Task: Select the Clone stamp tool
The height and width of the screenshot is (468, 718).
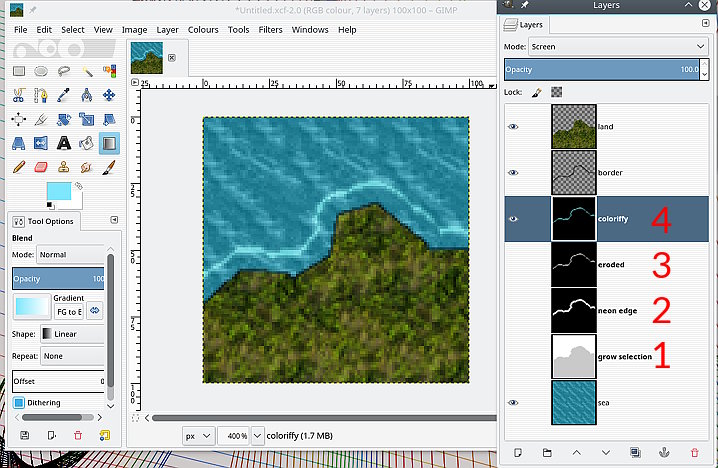Action: pos(64,167)
